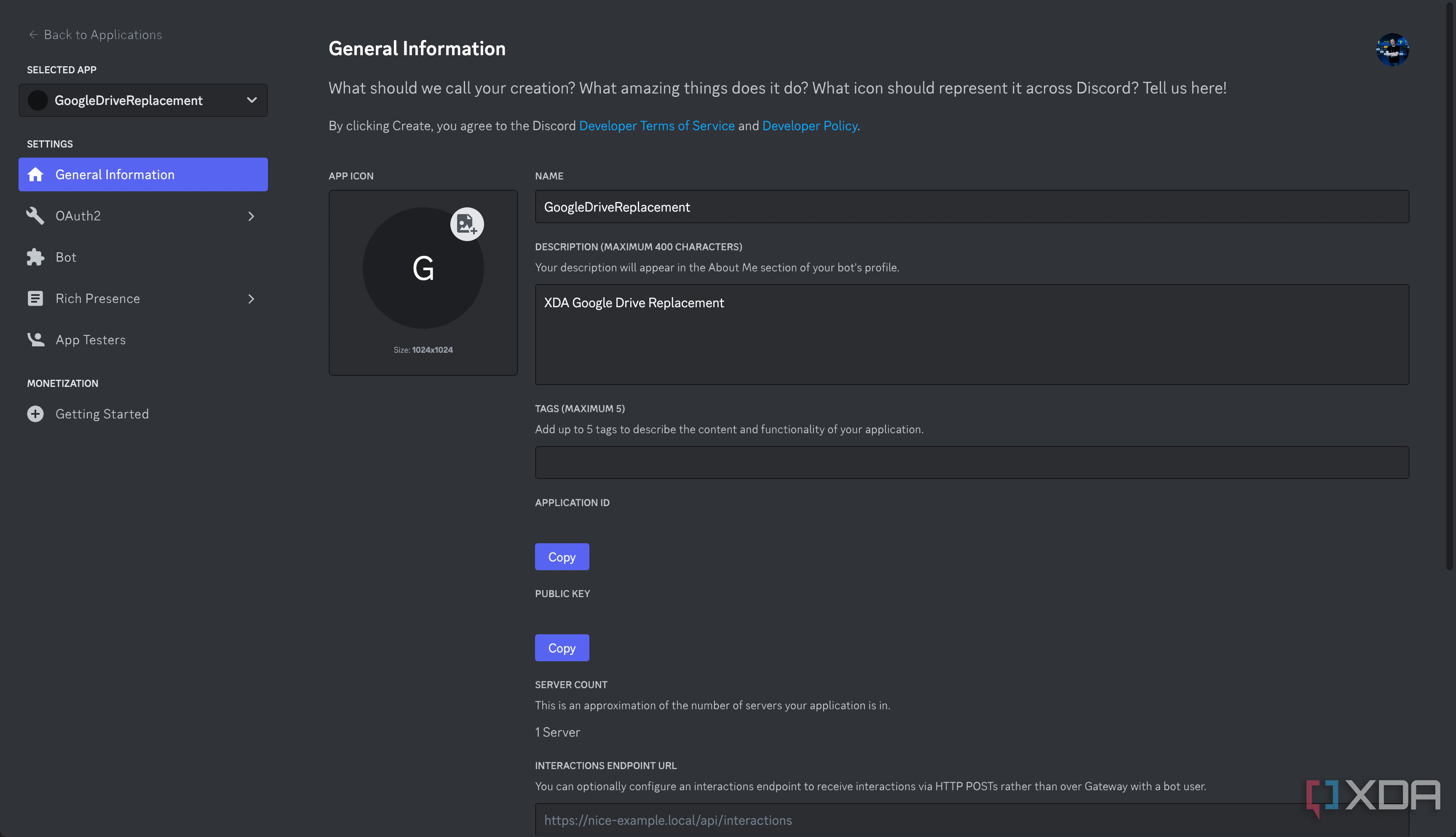Click the large G app icon thumbnail
This screenshot has height=837, width=1456.
[423, 268]
